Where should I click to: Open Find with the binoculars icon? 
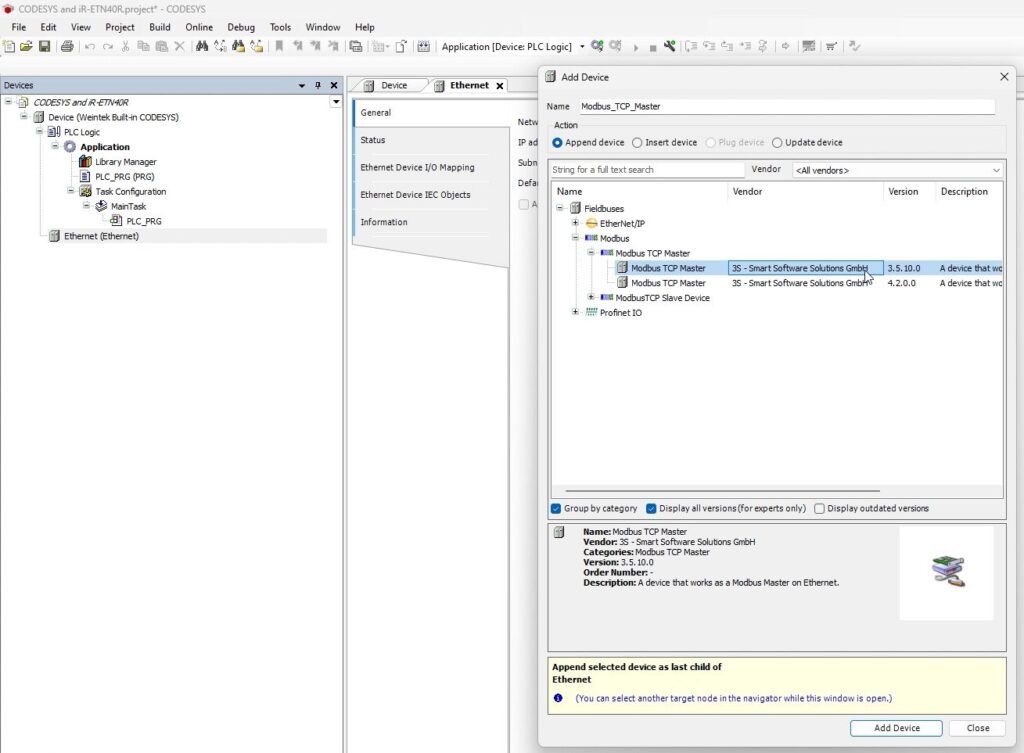(202, 46)
